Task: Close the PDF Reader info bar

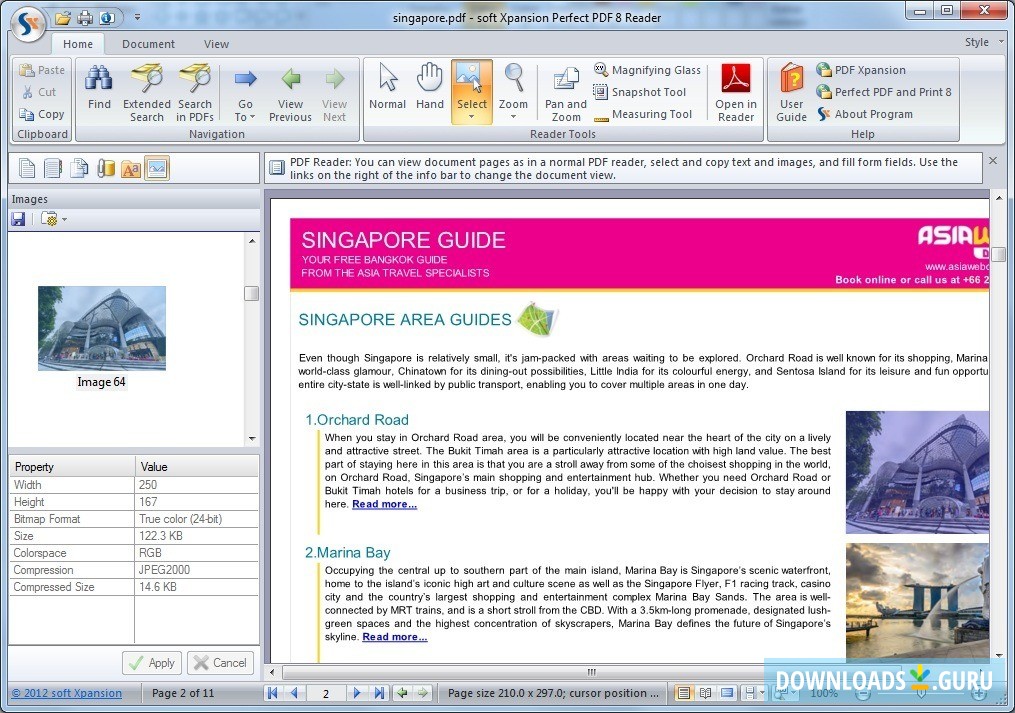Action: 993,161
